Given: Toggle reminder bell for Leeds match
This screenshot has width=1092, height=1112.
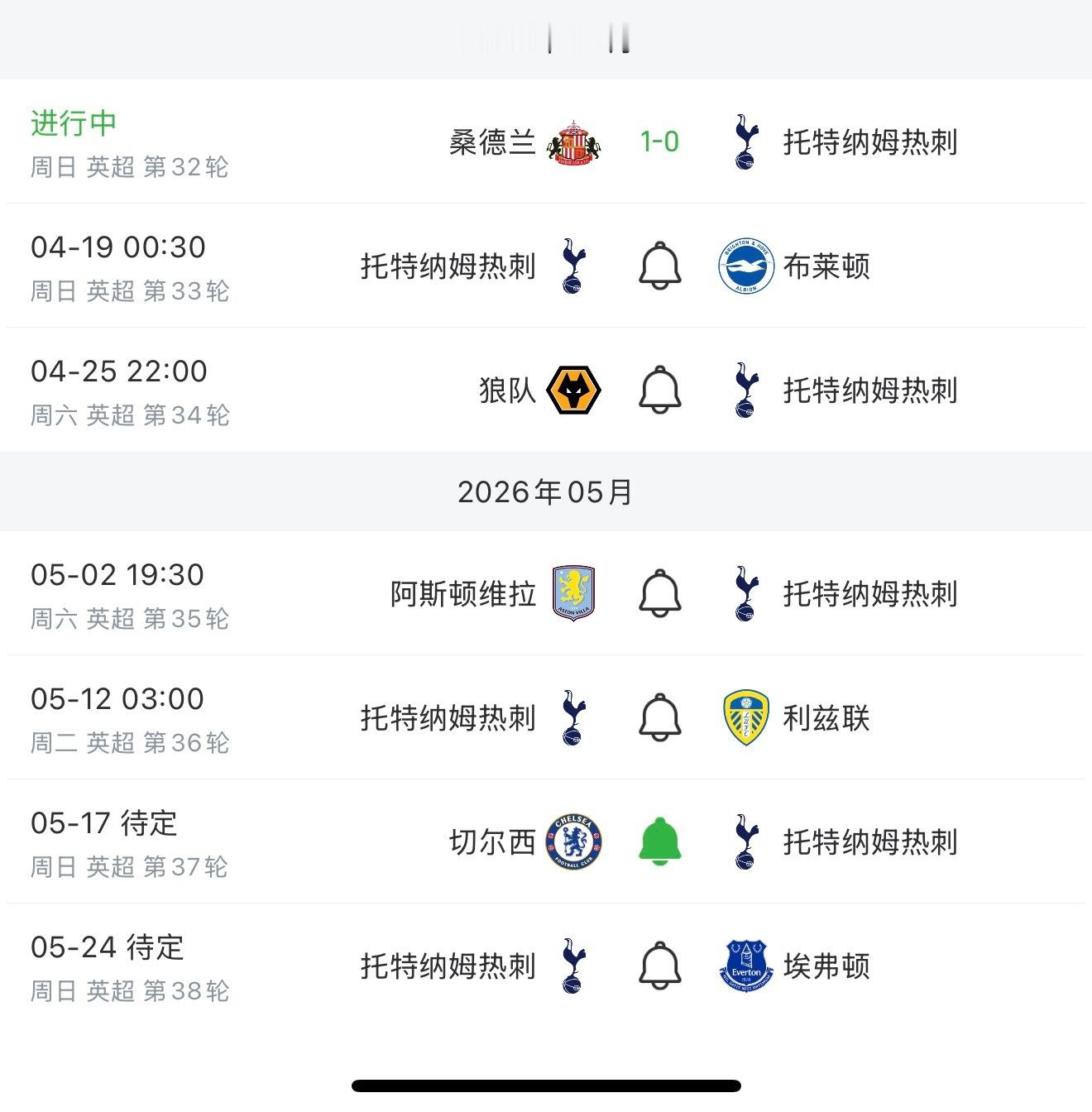Looking at the screenshot, I should coord(660,718).
